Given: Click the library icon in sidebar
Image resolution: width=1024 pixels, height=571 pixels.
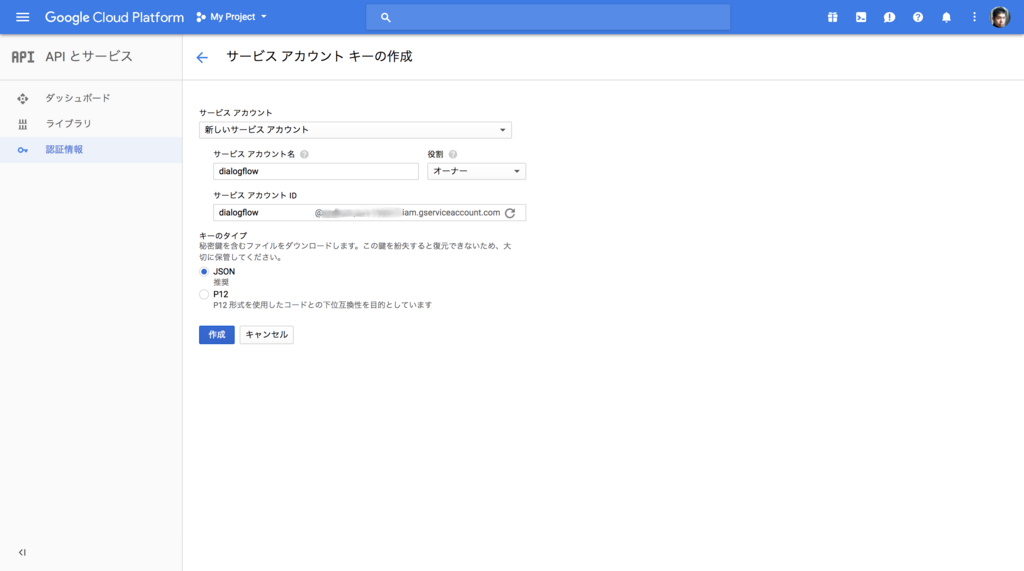Looking at the screenshot, I should click(23, 124).
